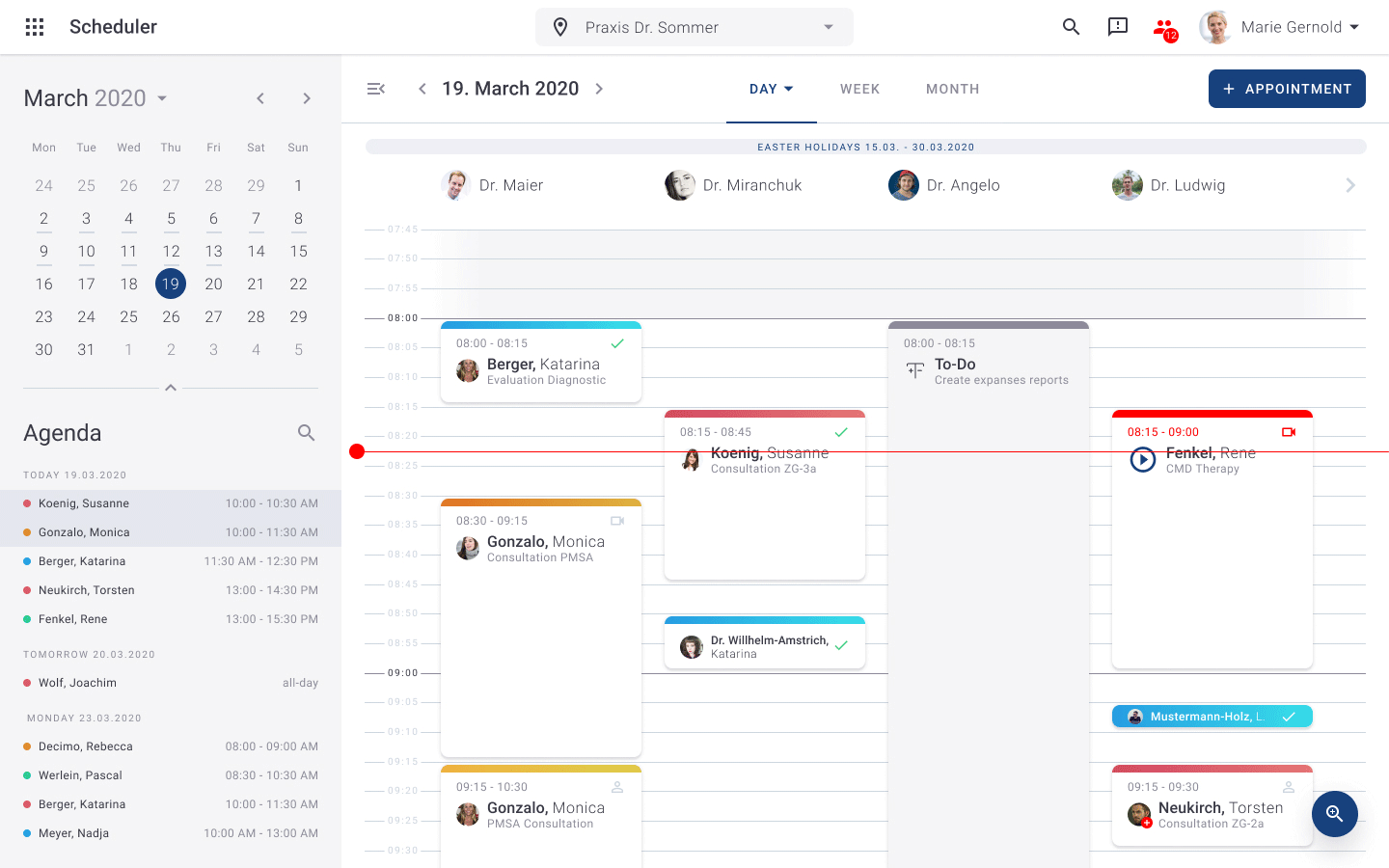Select March 20 in mini calendar
Screen dimensions: 1389x868
(213, 284)
